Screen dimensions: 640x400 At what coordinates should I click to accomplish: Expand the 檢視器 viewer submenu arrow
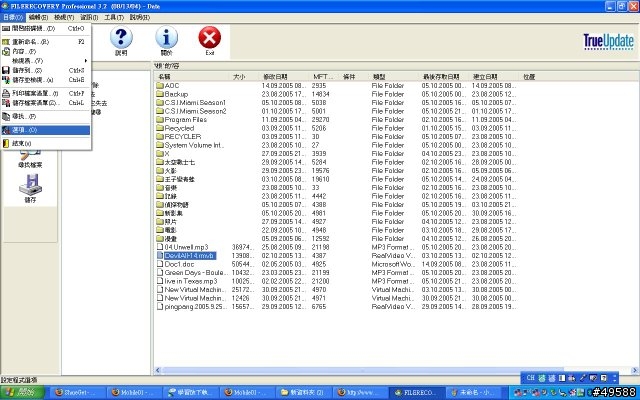86,61
